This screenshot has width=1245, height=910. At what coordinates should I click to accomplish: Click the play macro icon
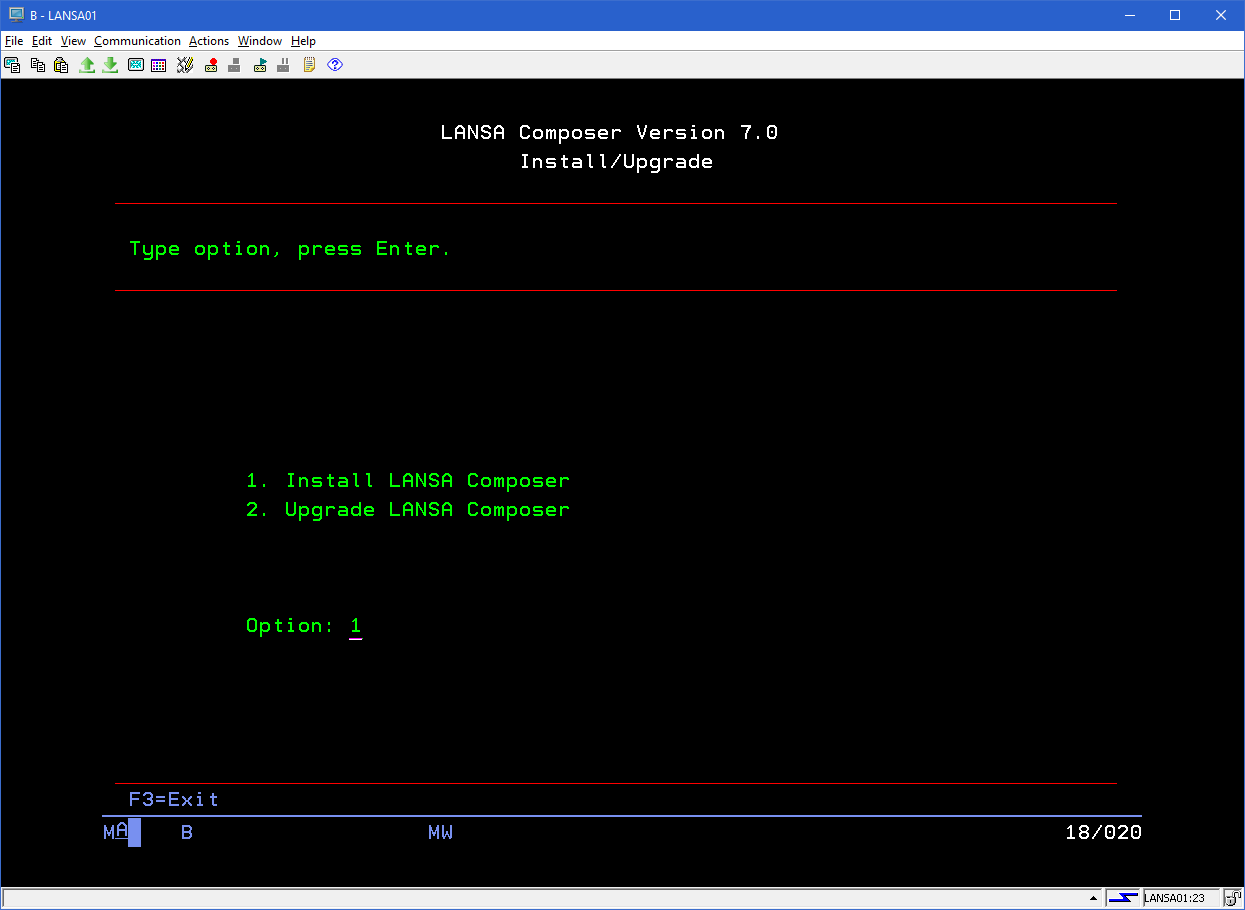tap(260, 65)
